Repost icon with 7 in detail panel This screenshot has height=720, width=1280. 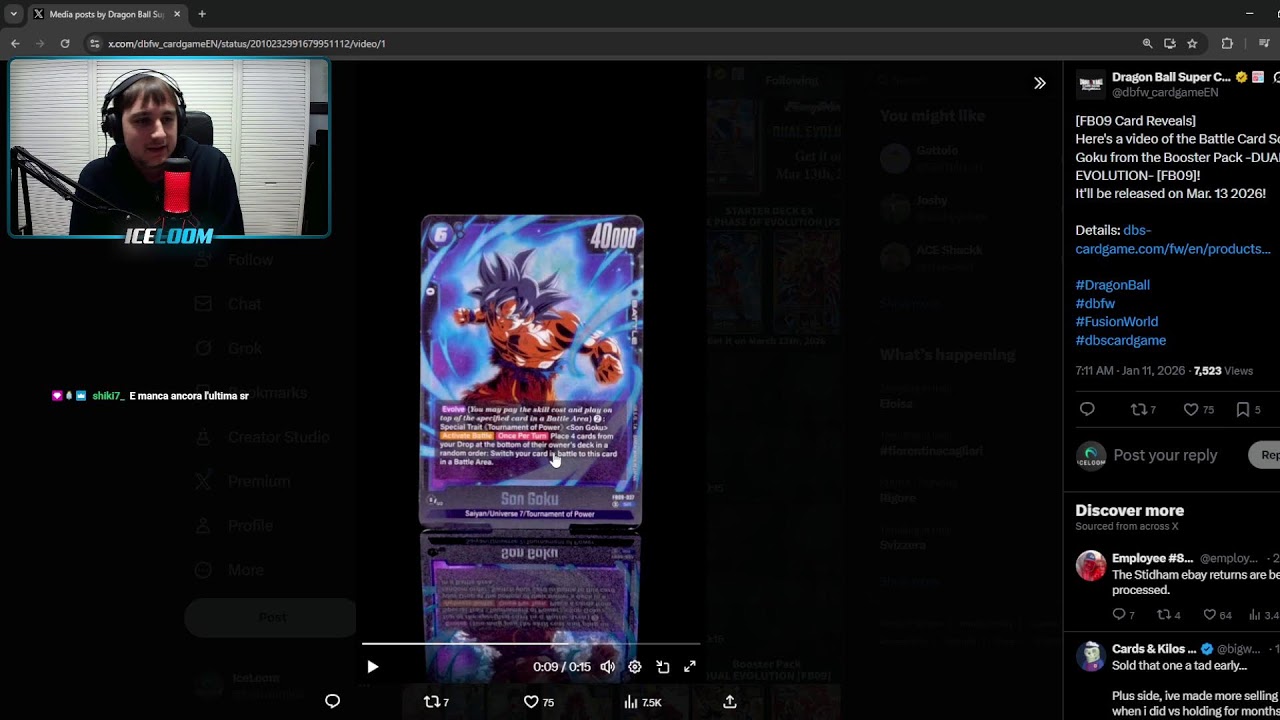pyautogui.click(x=1143, y=409)
